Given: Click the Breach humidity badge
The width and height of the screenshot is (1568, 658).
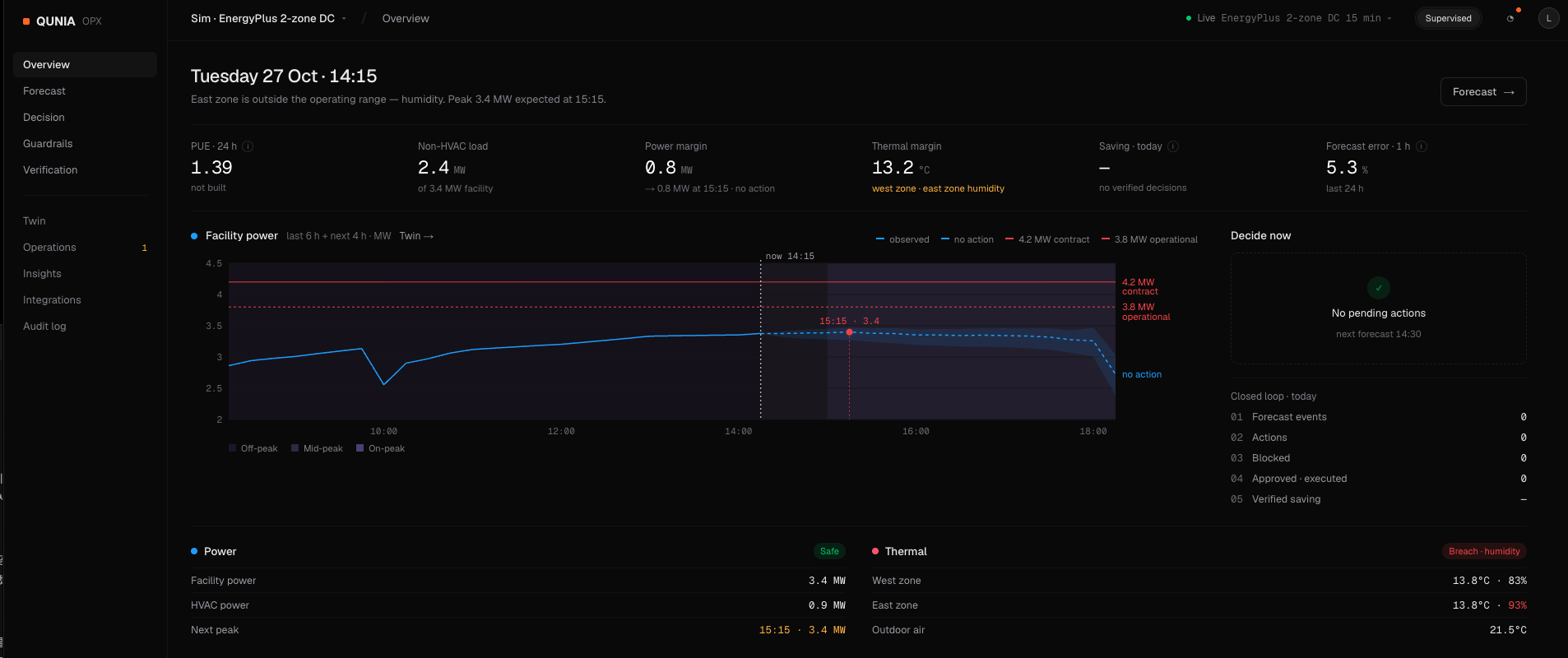Looking at the screenshot, I should [1484, 551].
